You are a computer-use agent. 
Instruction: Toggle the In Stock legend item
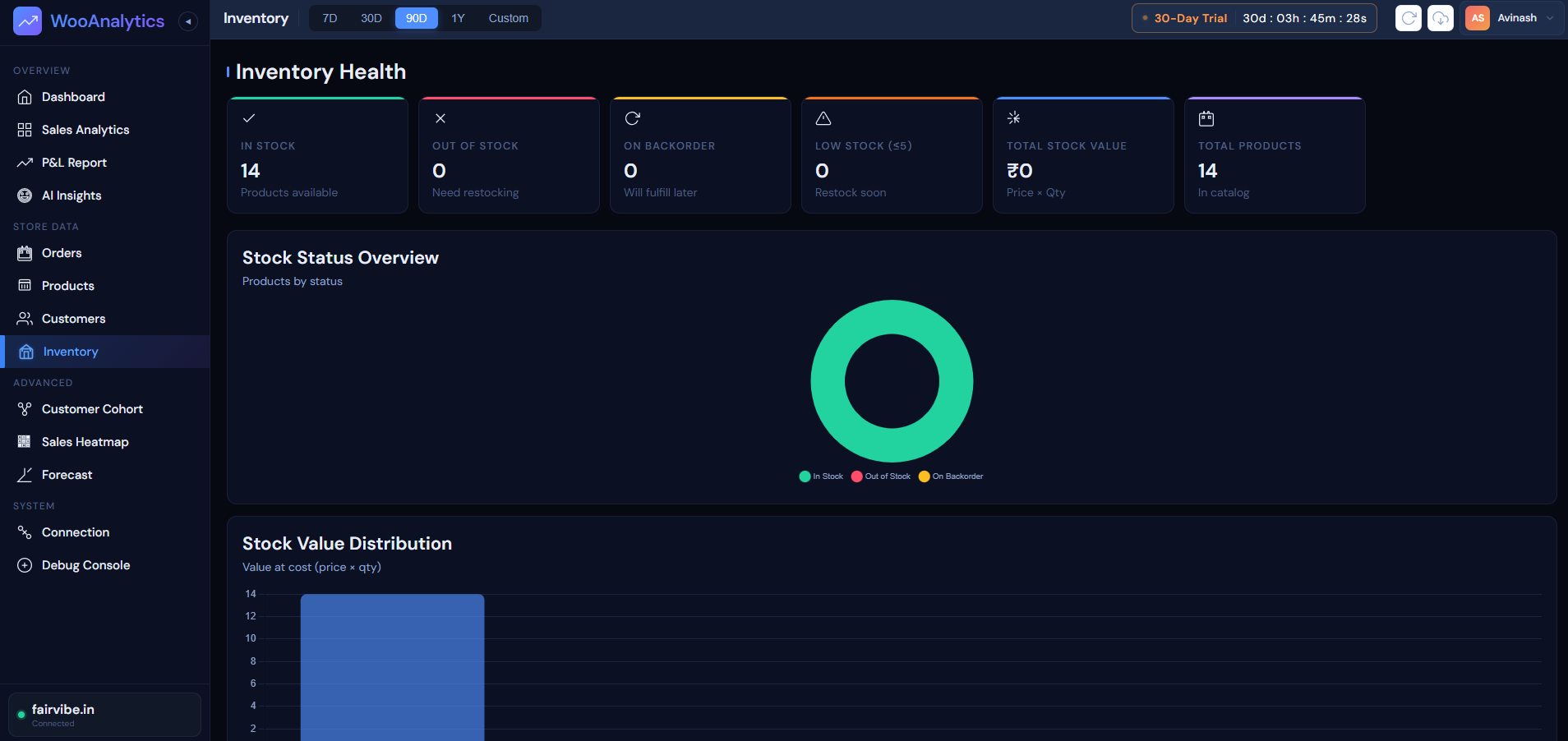coord(821,476)
